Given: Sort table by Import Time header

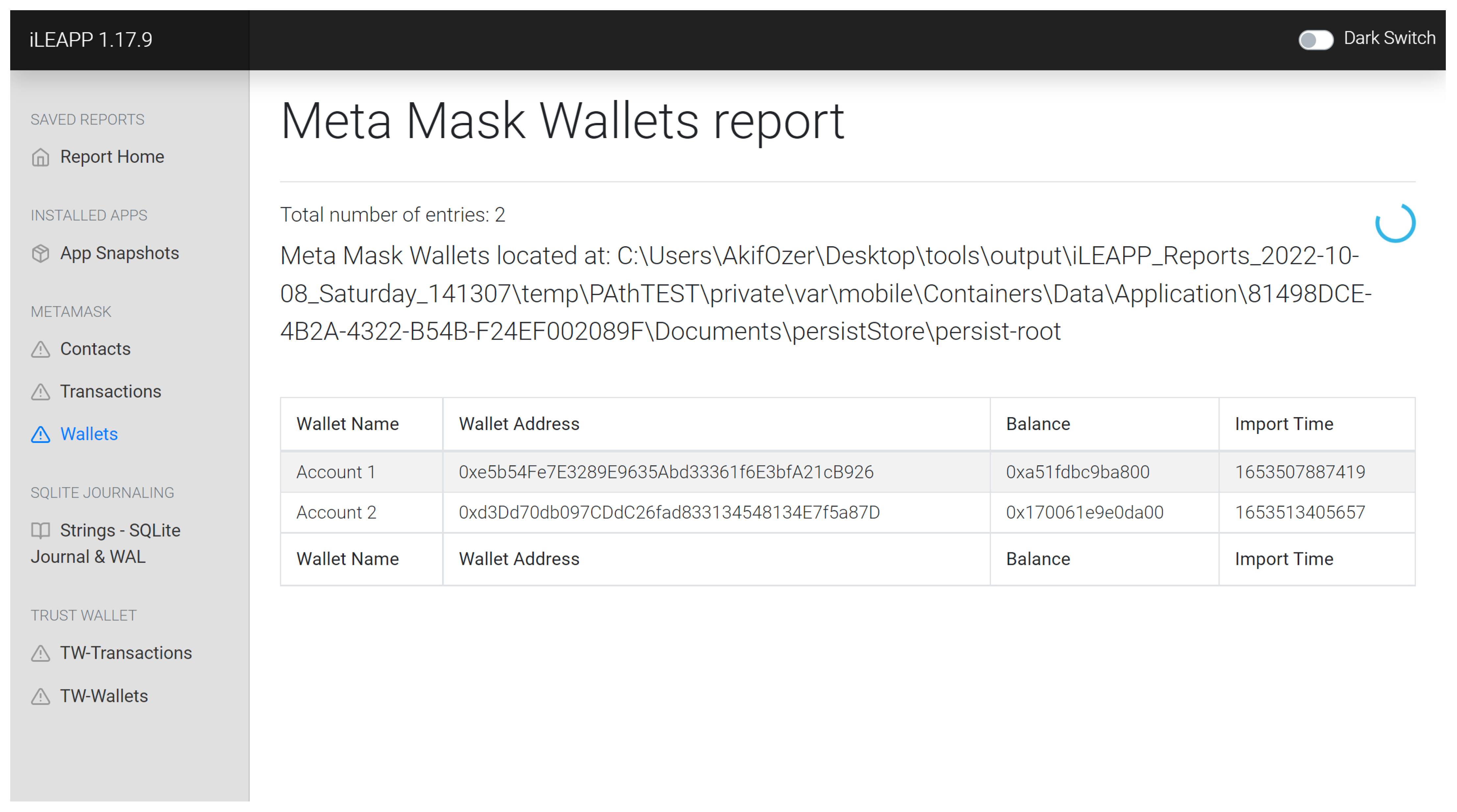Looking at the screenshot, I should coord(1283,423).
